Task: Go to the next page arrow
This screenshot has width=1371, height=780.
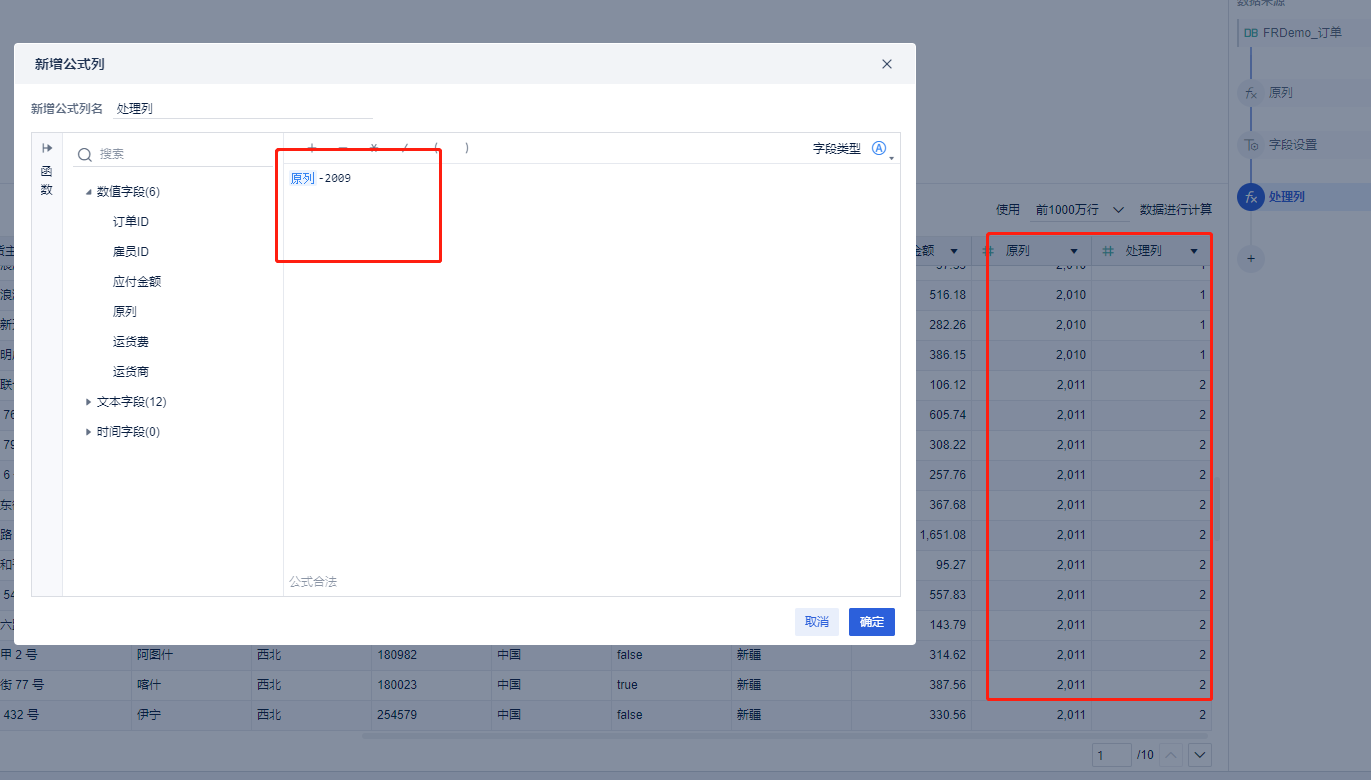Action: point(1200,755)
